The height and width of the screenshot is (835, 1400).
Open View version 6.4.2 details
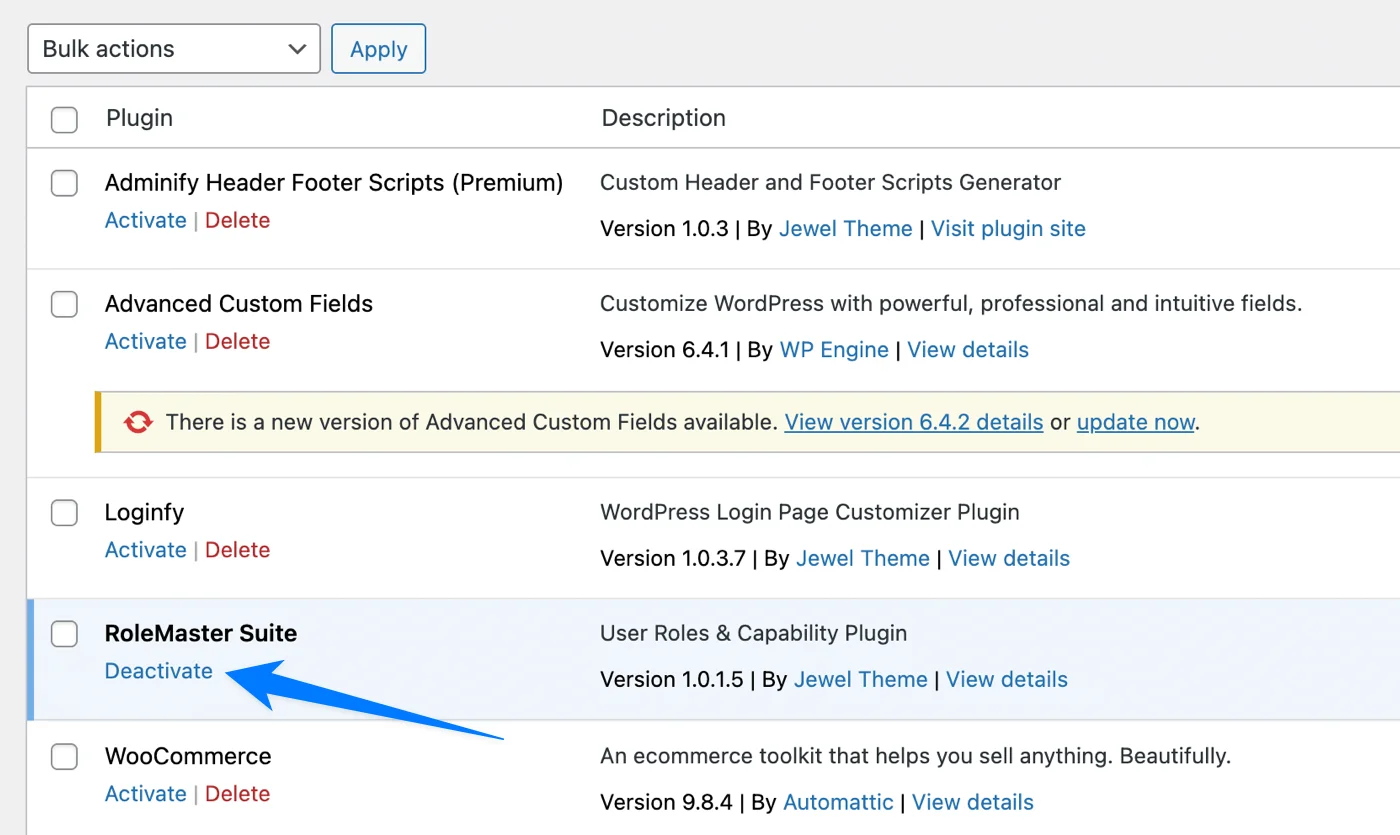913,422
